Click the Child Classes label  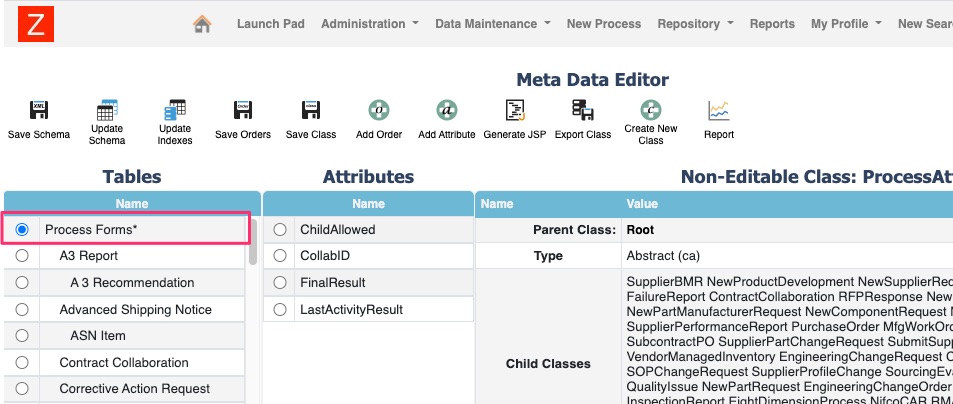[x=548, y=364]
